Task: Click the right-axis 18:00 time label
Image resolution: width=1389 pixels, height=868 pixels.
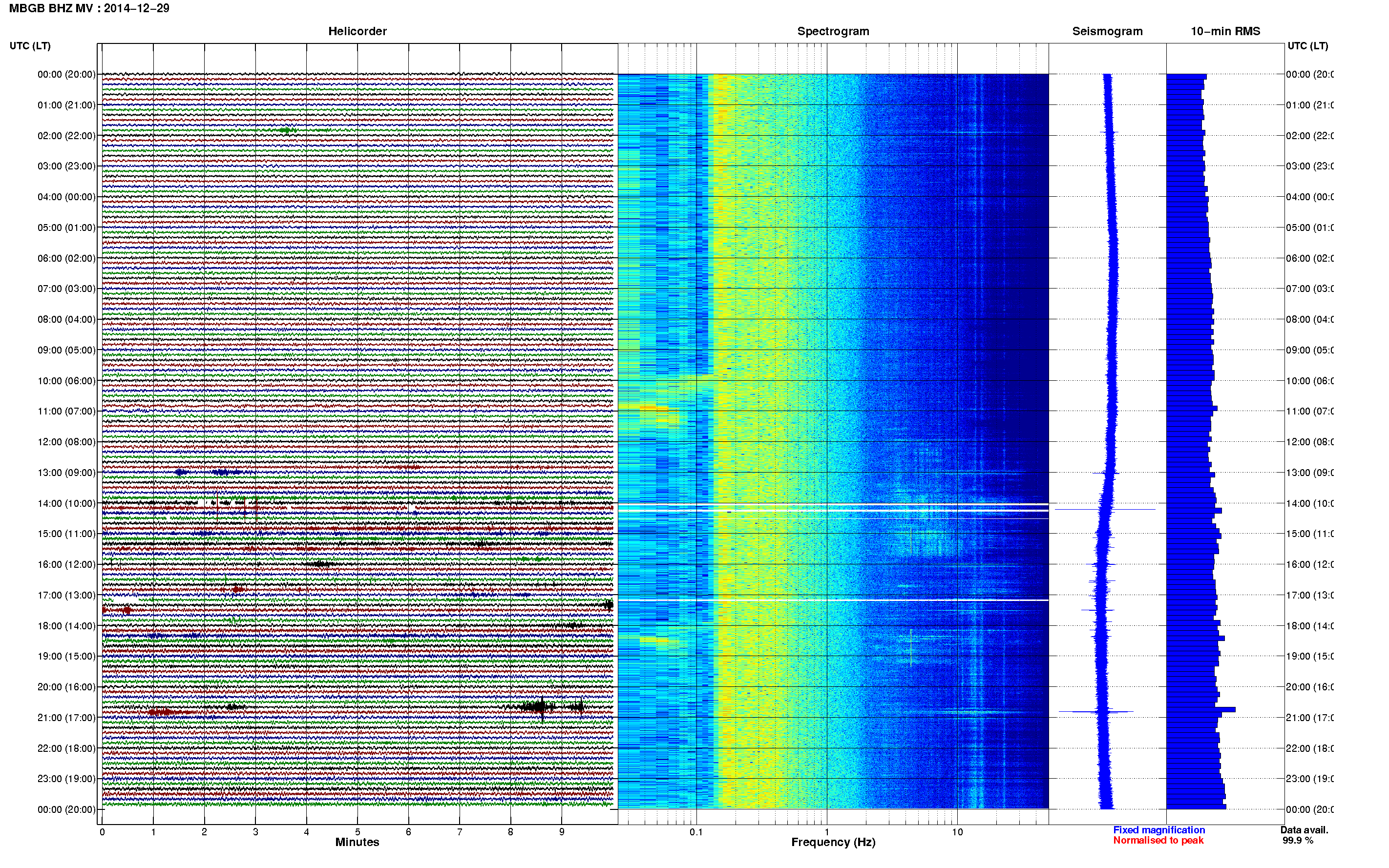Action: click(x=1310, y=626)
